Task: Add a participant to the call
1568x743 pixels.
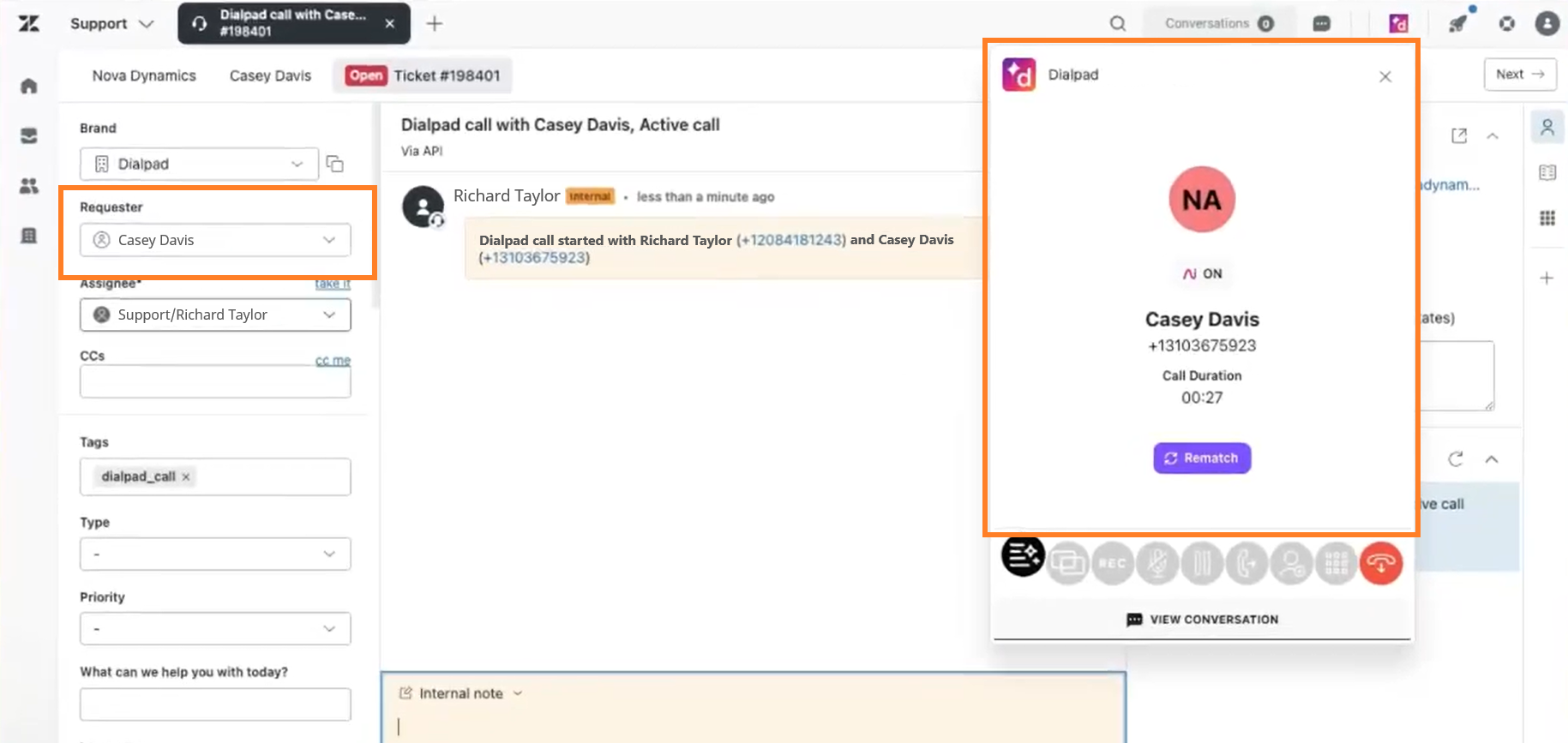Action: coord(1291,563)
